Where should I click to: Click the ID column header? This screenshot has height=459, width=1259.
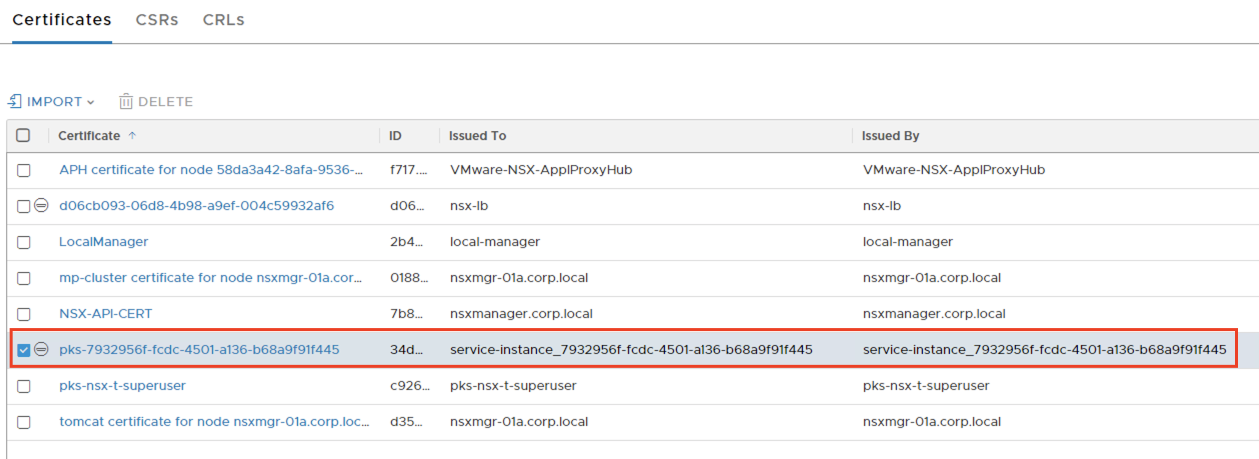396,135
